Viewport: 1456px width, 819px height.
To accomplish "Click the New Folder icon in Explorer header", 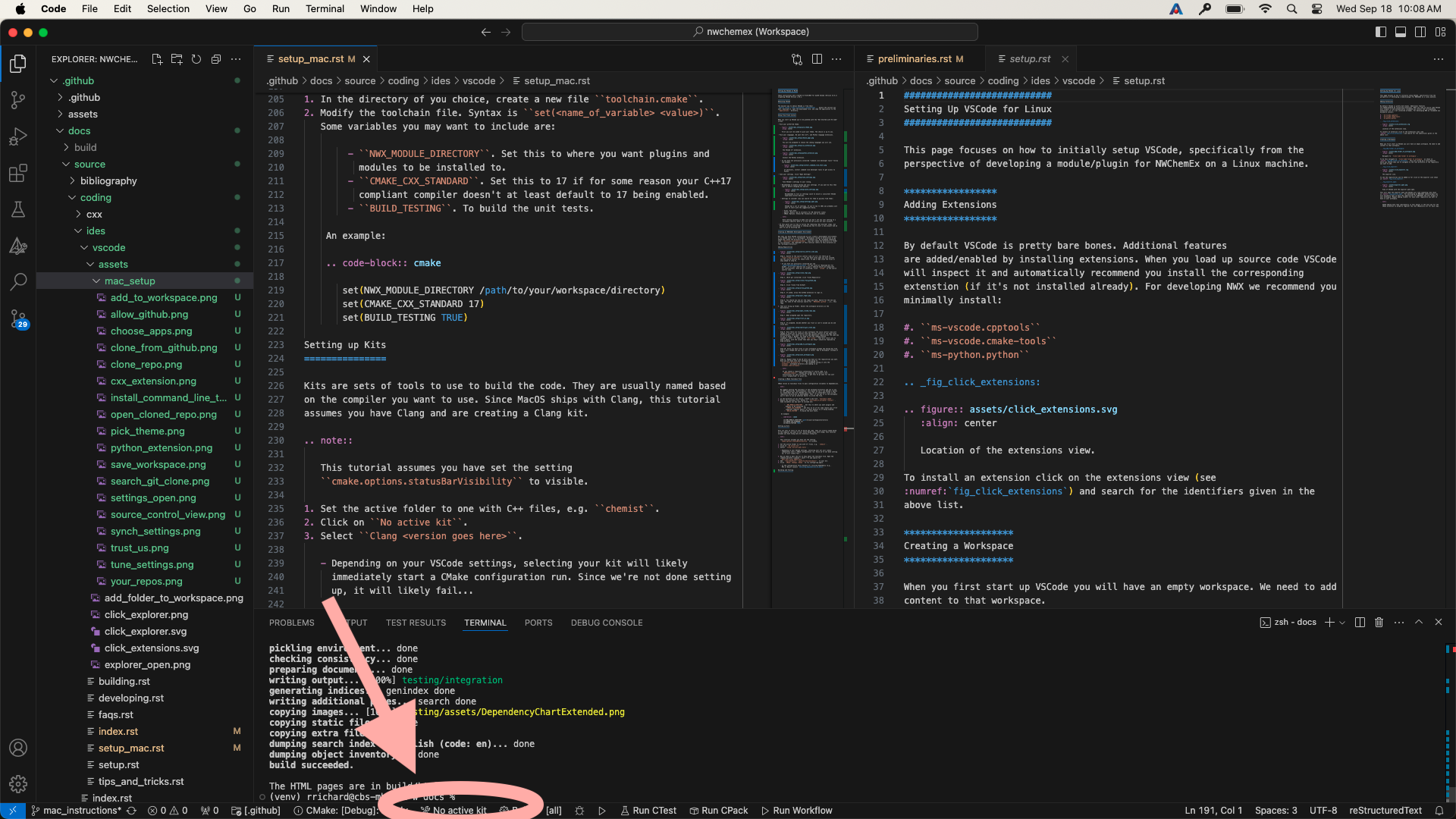I will 177,59.
